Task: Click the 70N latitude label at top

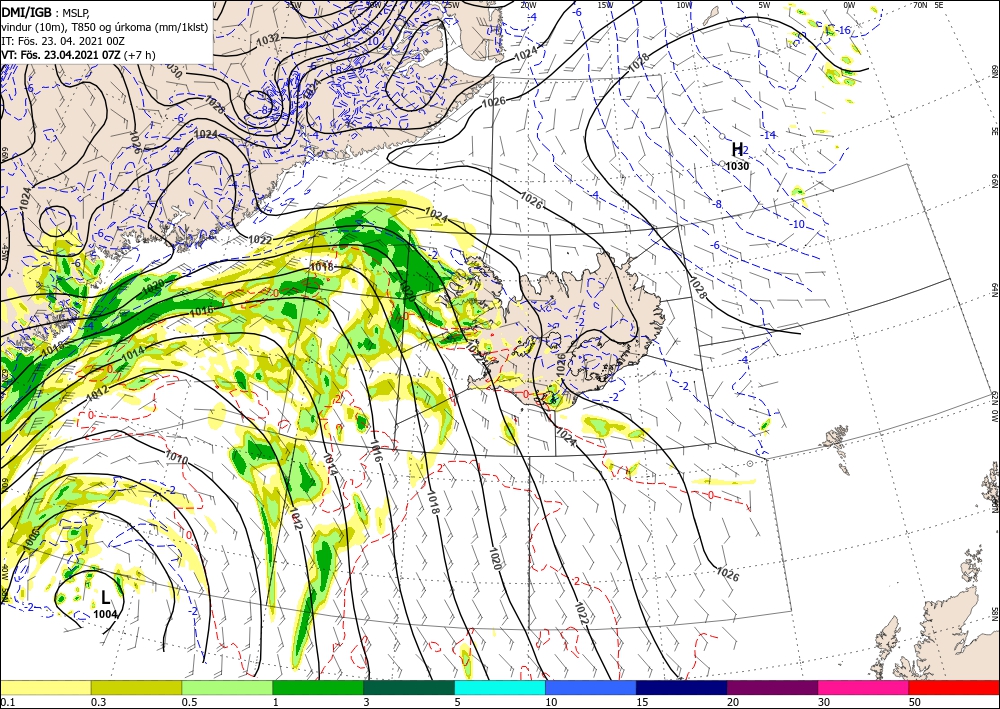Action: click(x=920, y=5)
